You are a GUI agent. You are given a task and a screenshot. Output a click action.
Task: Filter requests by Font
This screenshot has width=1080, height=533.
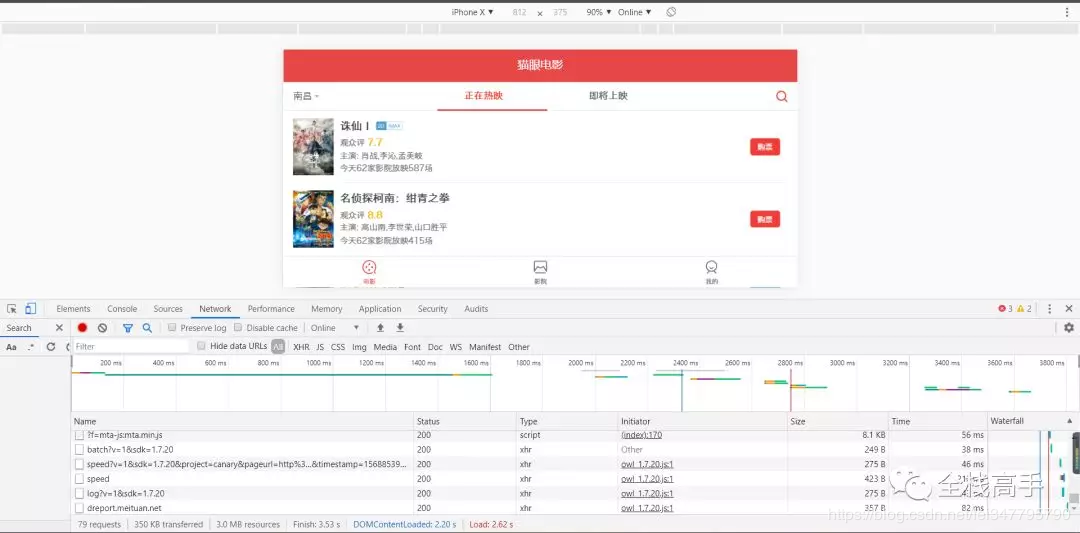413,347
